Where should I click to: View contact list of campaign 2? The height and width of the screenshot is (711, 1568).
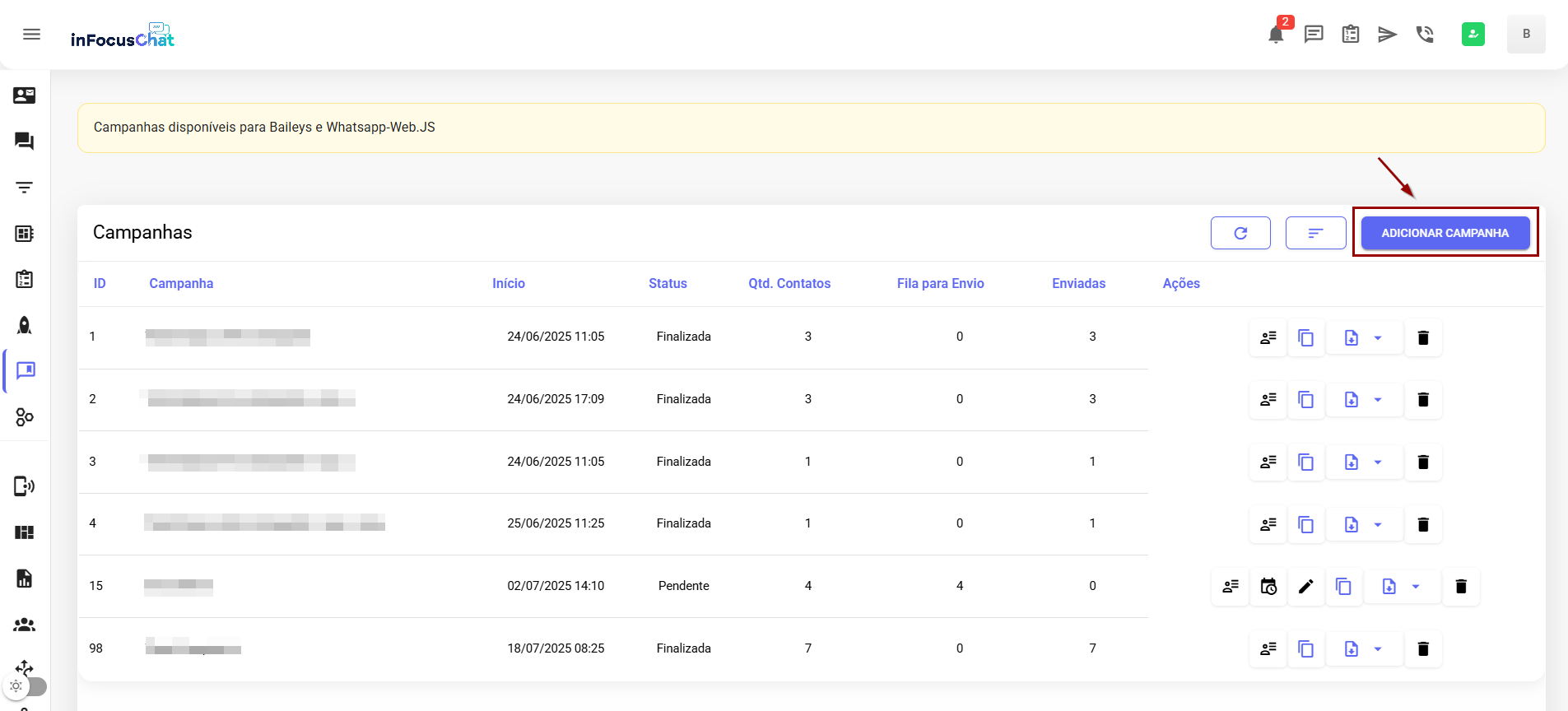(x=1268, y=400)
